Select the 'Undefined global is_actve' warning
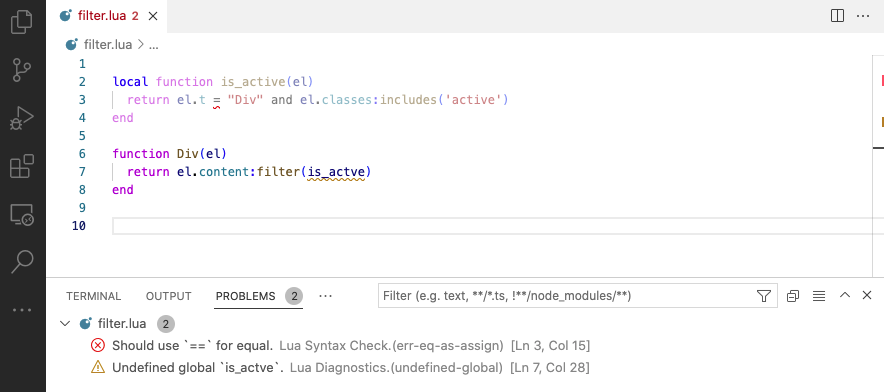The image size is (884, 392). point(465,368)
